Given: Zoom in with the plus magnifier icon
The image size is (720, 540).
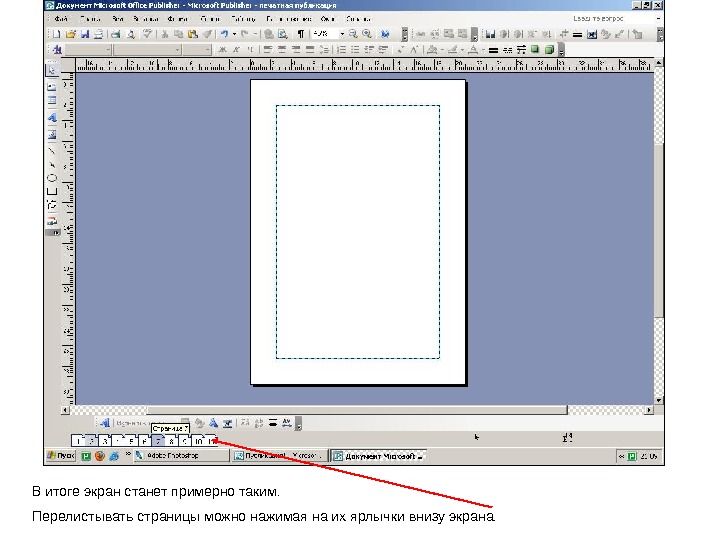Looking at the screenshot, I should point(367,34).
